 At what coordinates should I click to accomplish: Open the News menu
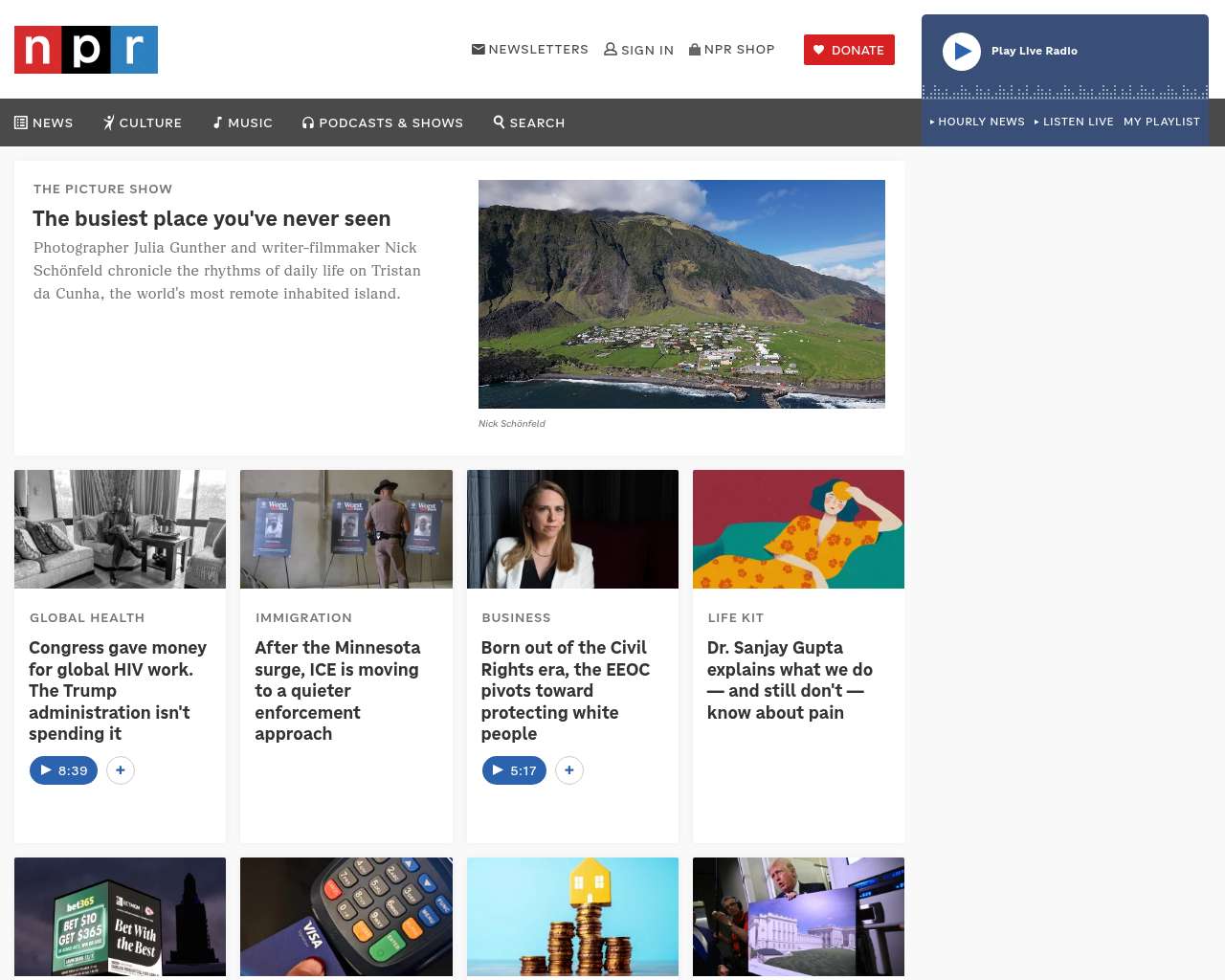point(44,122)
